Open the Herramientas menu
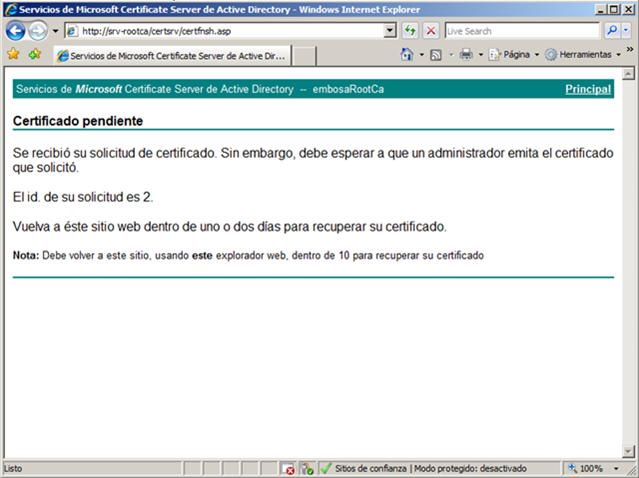Viewport: 639px width, 478px height. tap(584, 54)
